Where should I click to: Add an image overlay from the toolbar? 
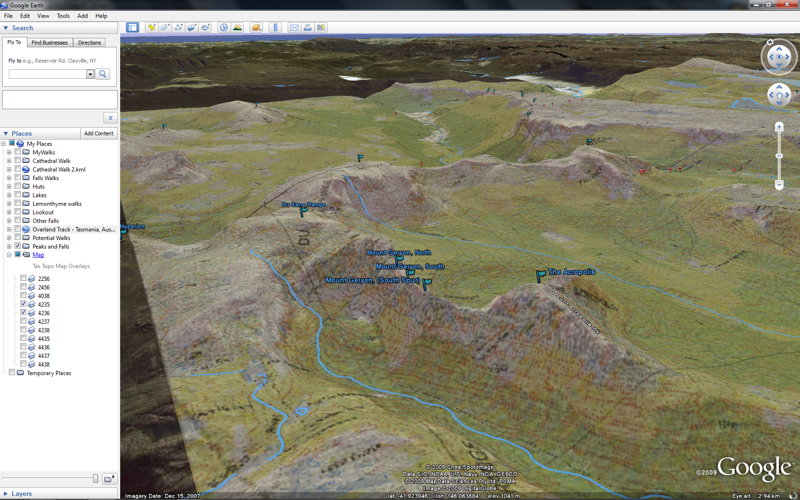tap(192, 28)
